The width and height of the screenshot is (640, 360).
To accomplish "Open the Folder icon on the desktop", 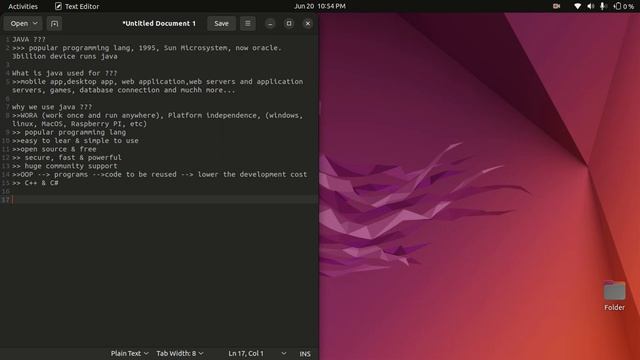I will coord(614,296).
